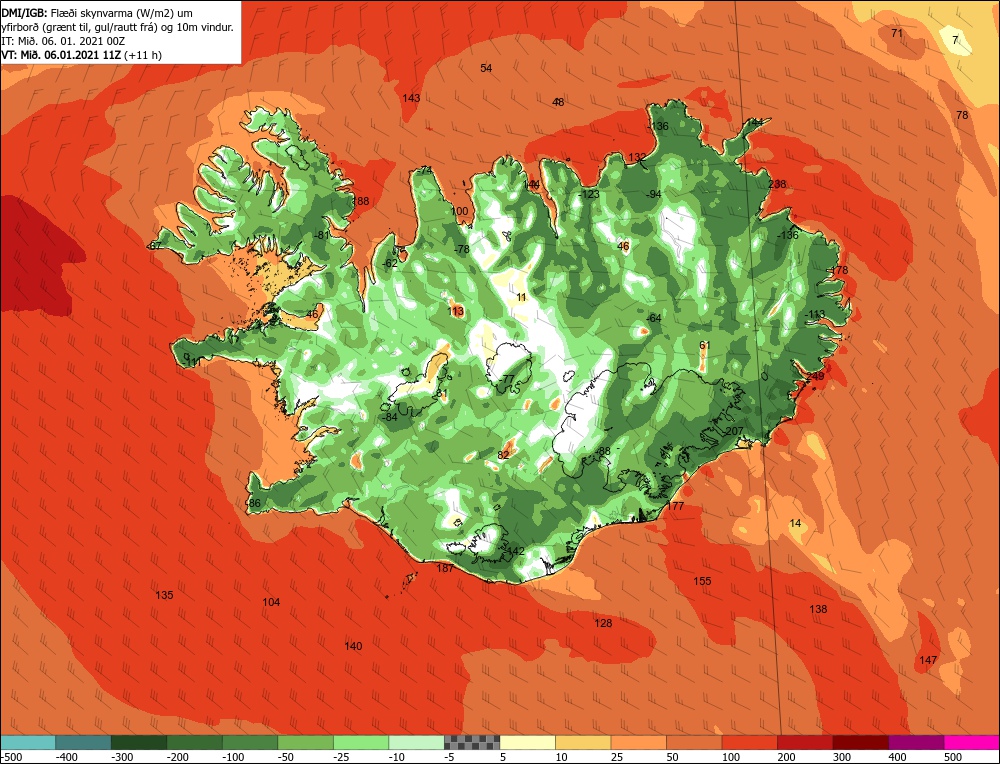
Task: Click the value -207 in the southeast
Action: coord(733,432)
